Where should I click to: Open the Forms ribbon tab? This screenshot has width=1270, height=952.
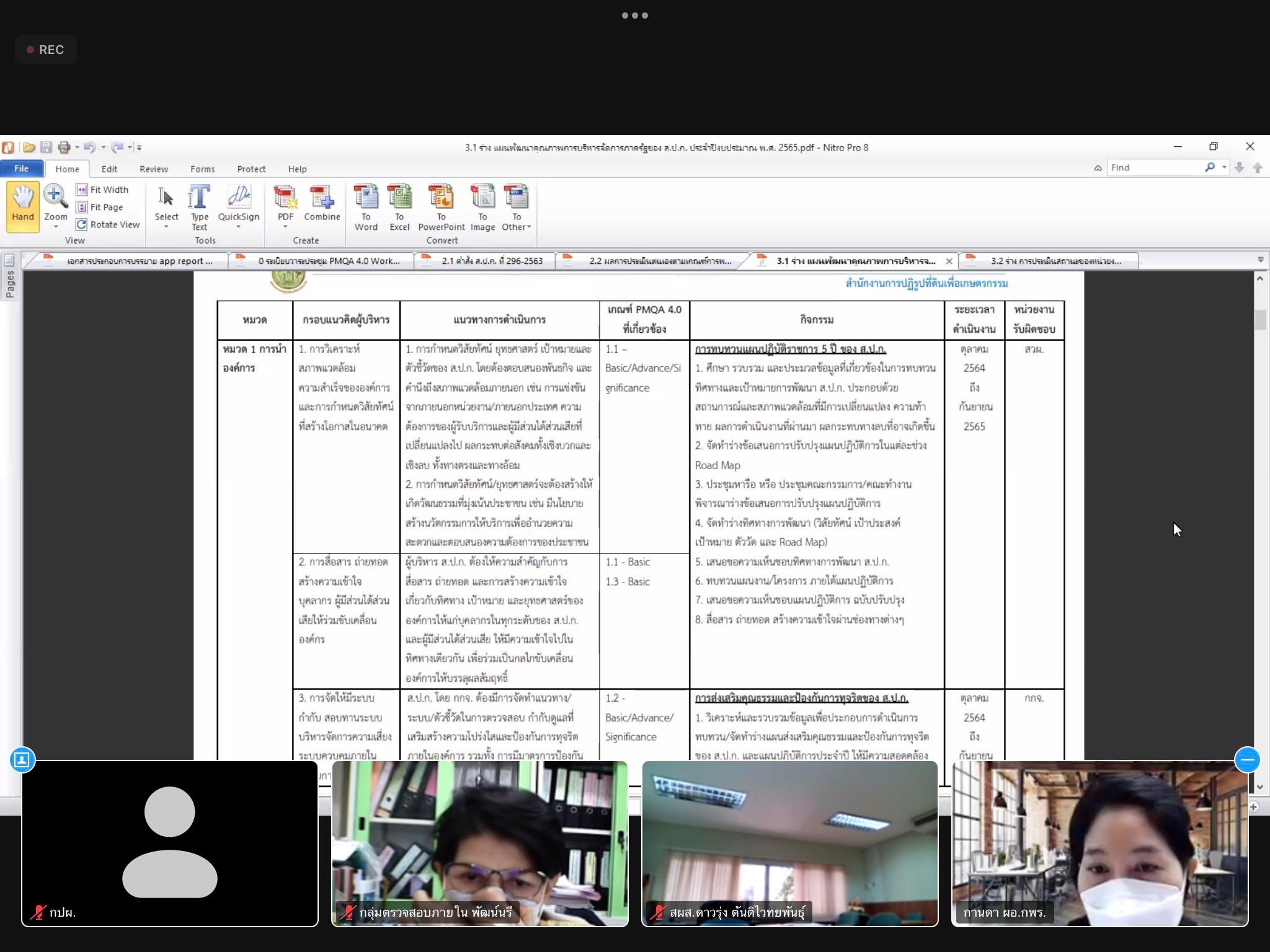coord(202,169)
